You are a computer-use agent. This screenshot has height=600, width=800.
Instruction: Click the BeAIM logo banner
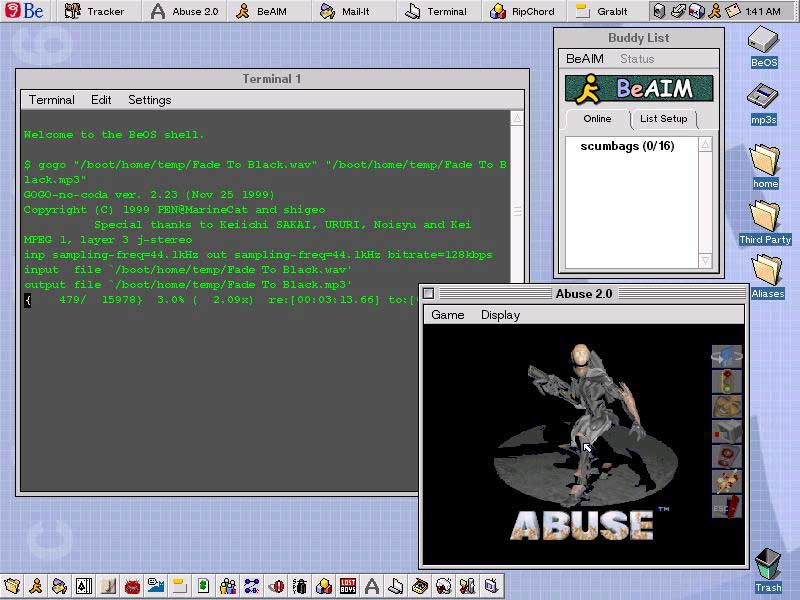(x=639, y=89)
